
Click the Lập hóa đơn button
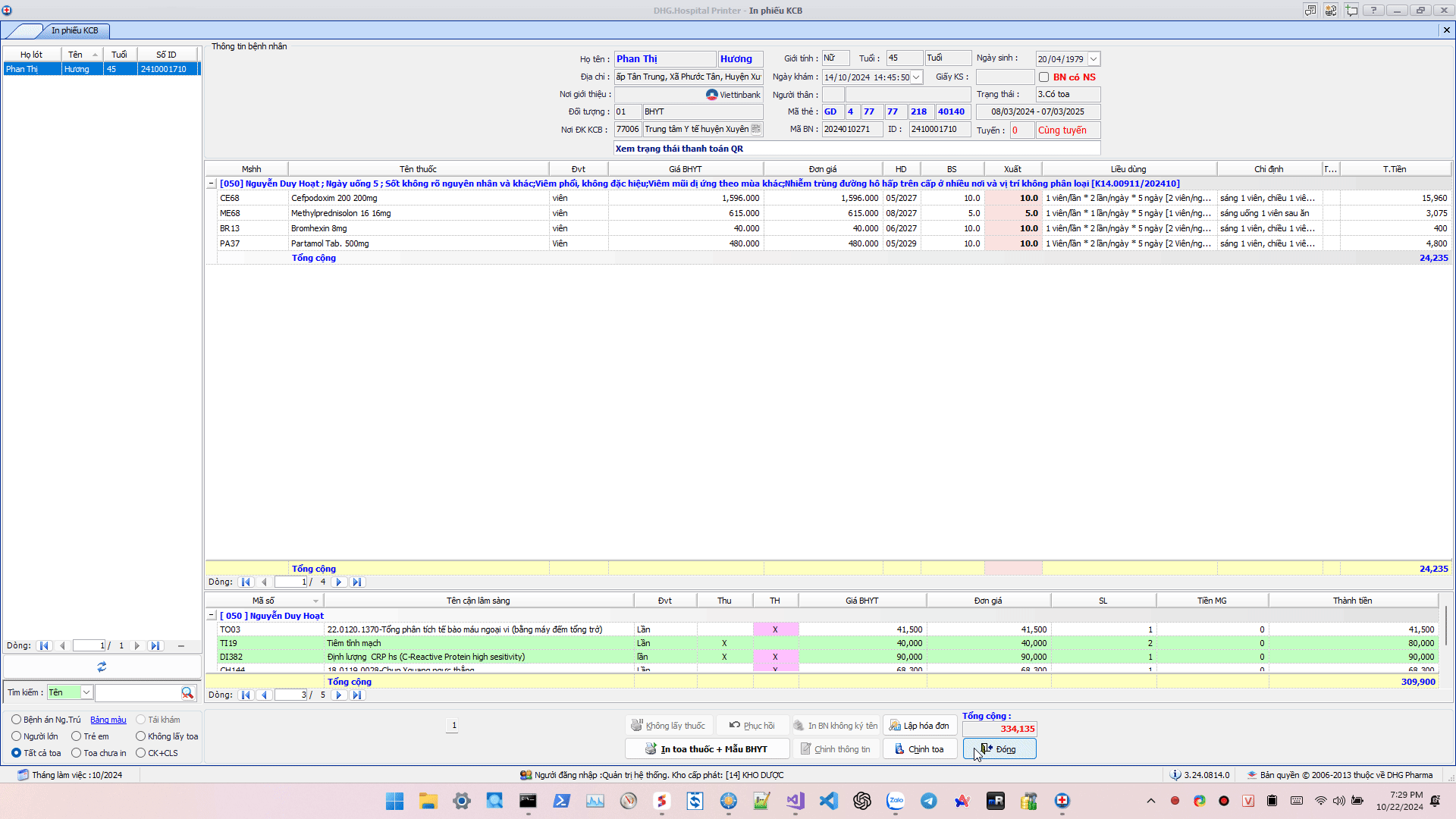point(919,726)
